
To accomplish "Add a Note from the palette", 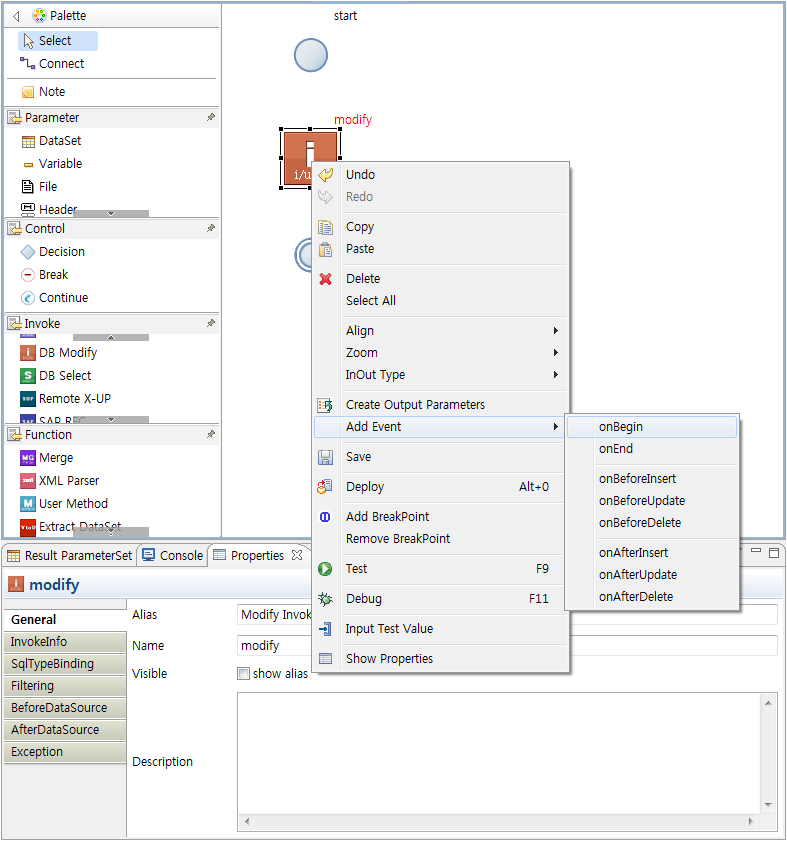I will click(51, 92).
